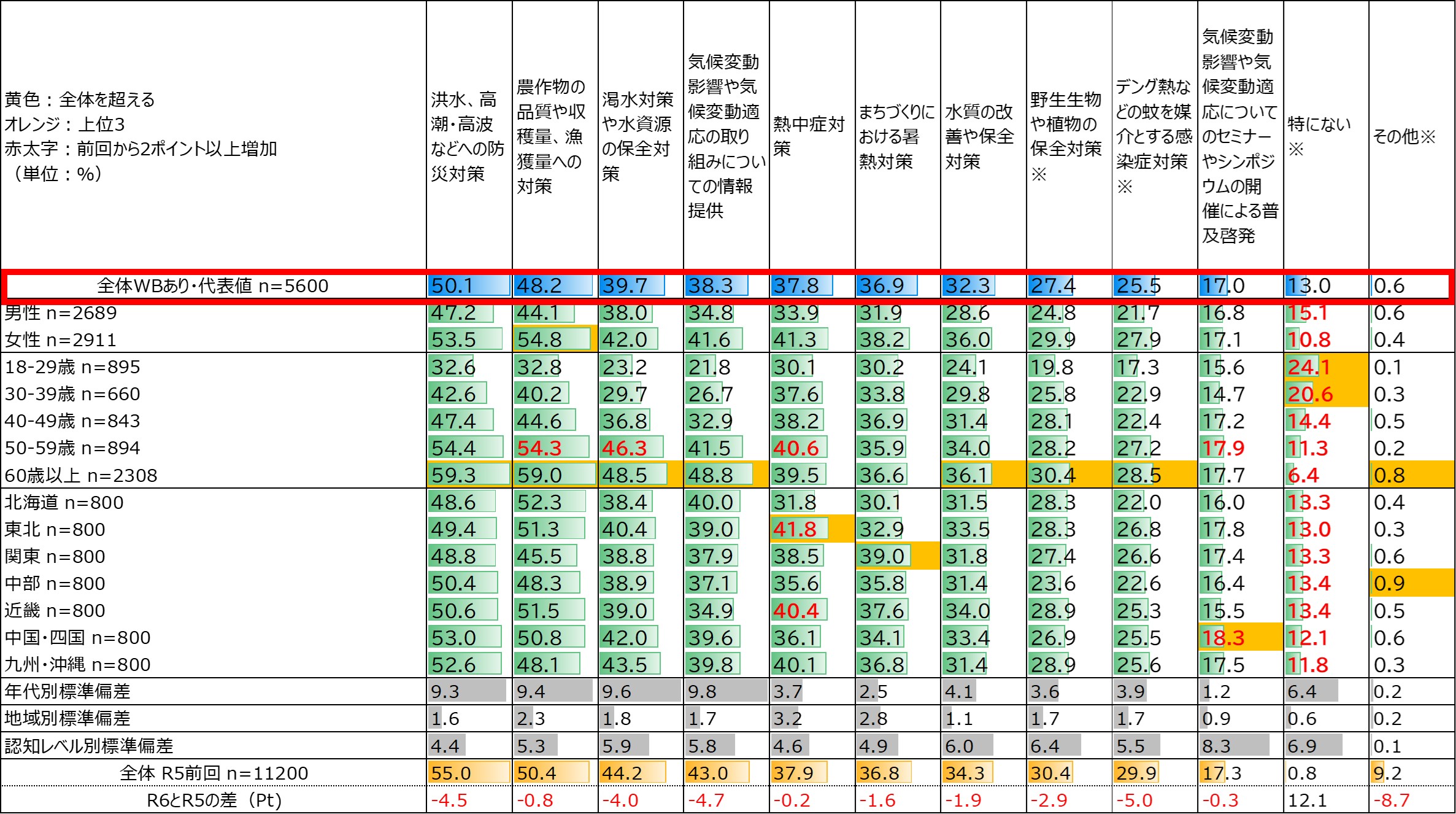Image resolution: width=1456 pixels, height=814 pixels.
Task: Select the 全体 R5前回 n=11200 label
Action: tap(214, 773)
